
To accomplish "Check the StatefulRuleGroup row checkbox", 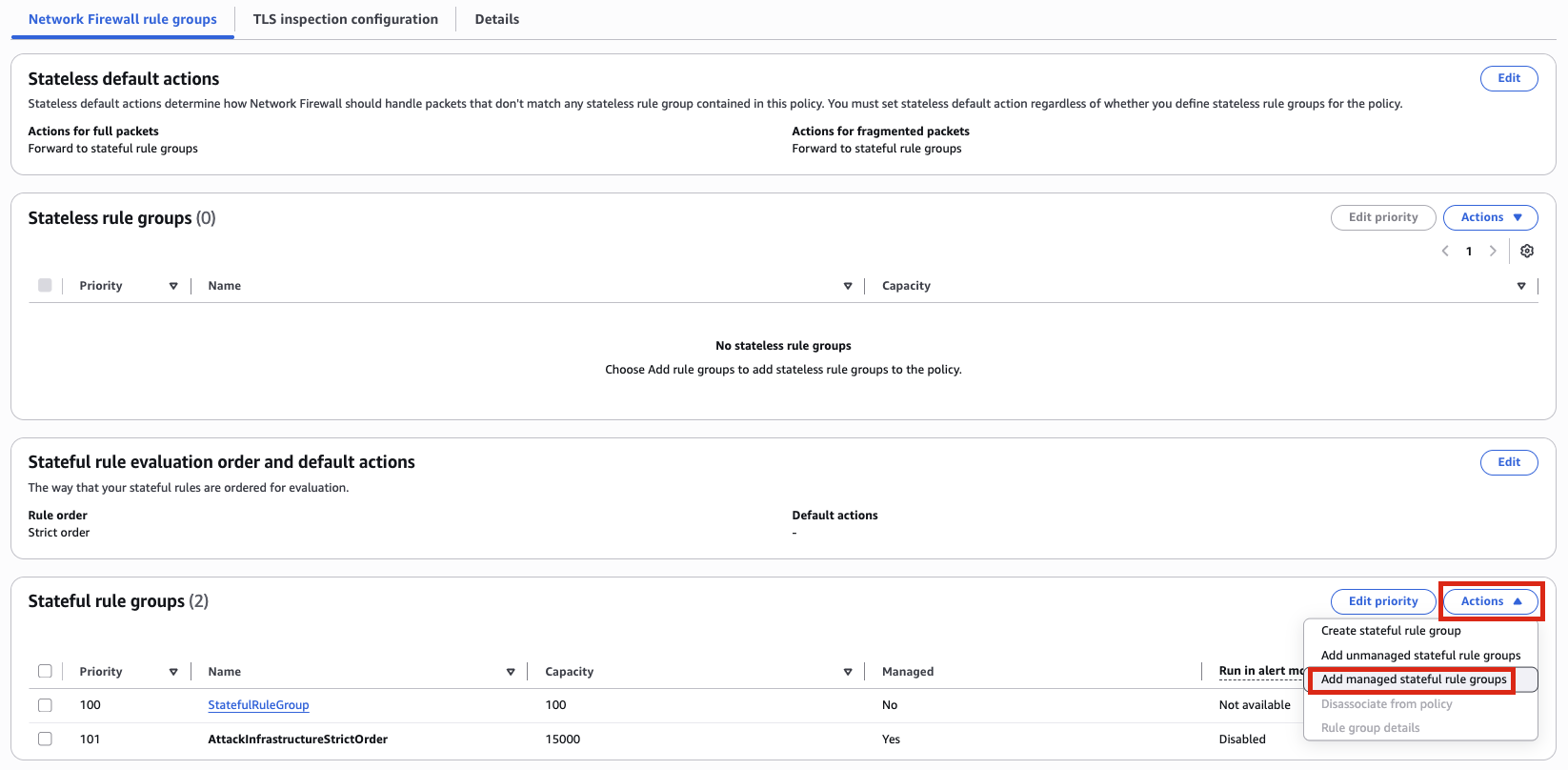I will pyautogui.click(x=45, y=705).
